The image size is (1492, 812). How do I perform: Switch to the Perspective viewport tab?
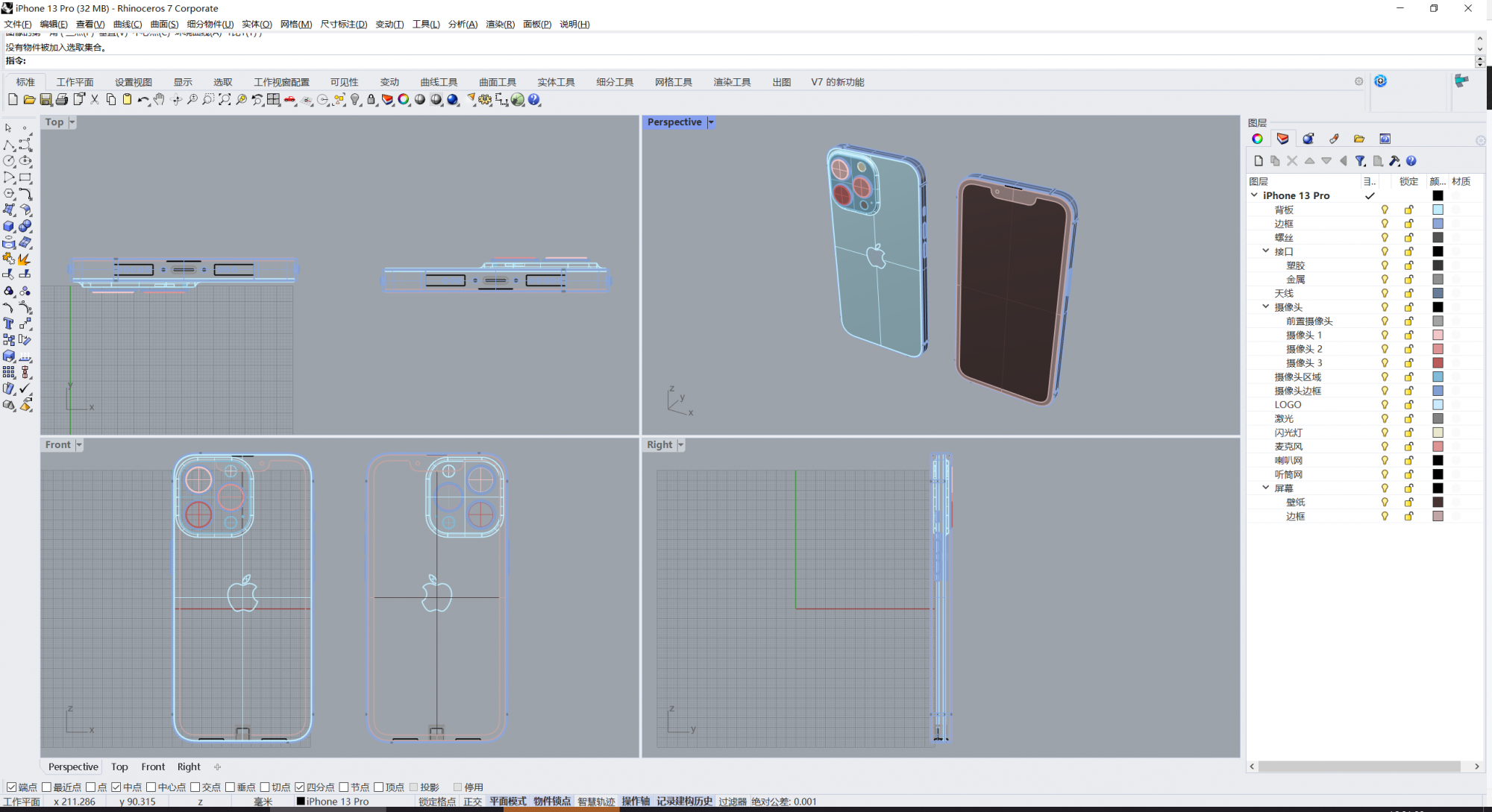tap(73, 766)
